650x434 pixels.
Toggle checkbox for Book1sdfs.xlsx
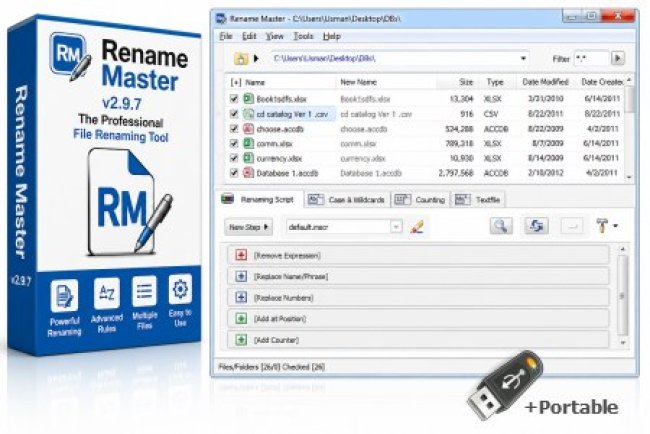click(x=234, y=99)
